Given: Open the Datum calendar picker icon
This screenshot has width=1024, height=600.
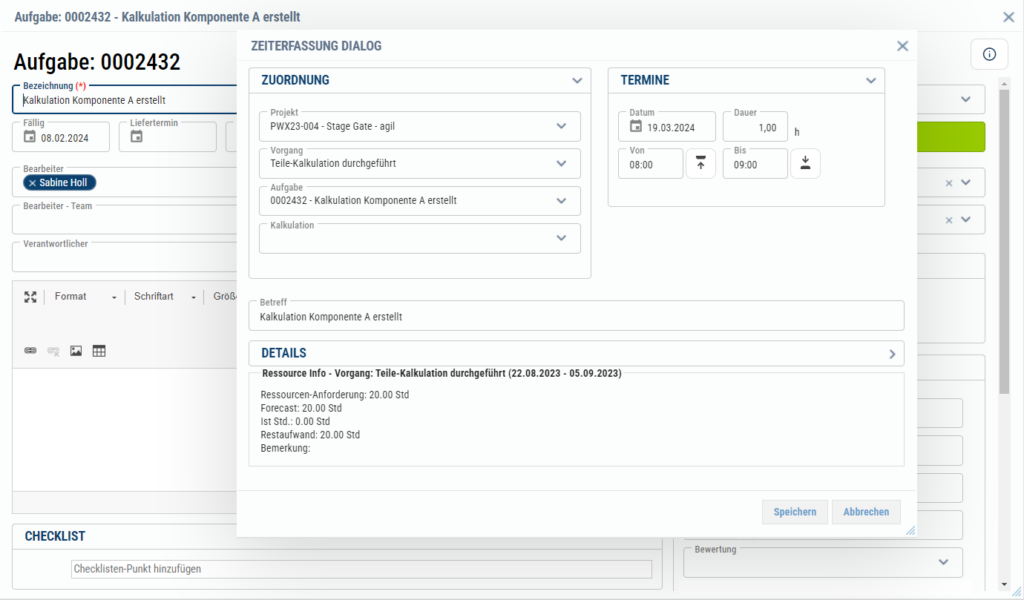Looking at the screenshot, I should pos(636,127).
